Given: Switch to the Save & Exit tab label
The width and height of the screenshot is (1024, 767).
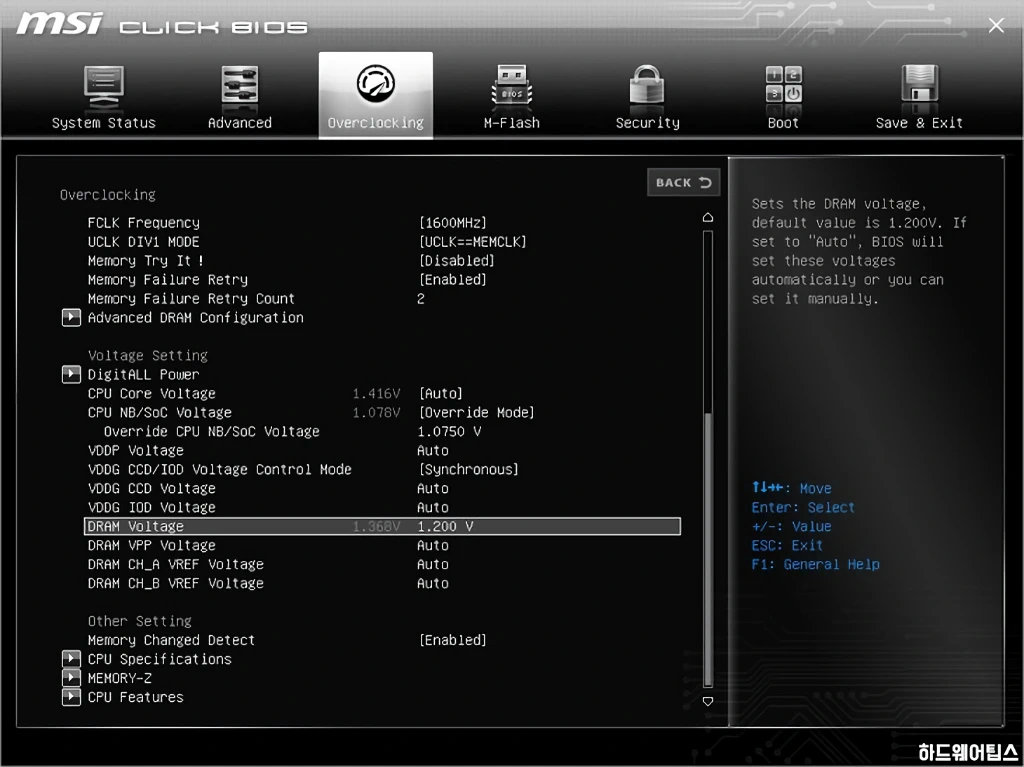Looking at the screenshot, I should pos(920,123).
